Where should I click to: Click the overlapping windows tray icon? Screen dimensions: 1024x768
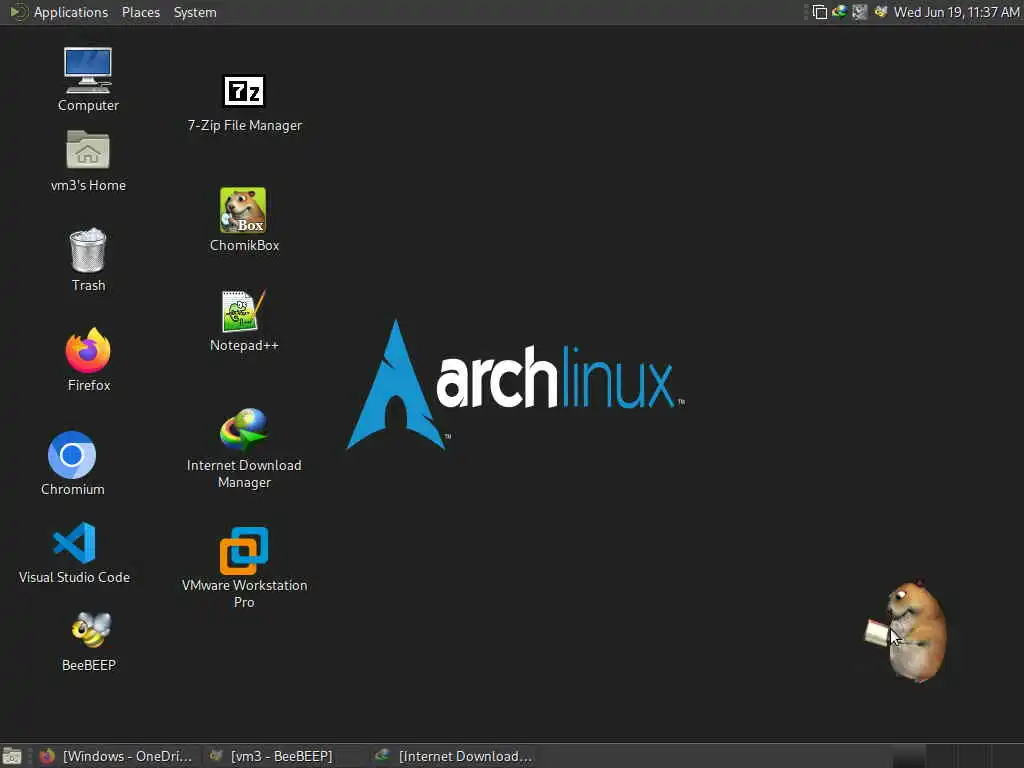pyautogui.click(x=819, y=12)
